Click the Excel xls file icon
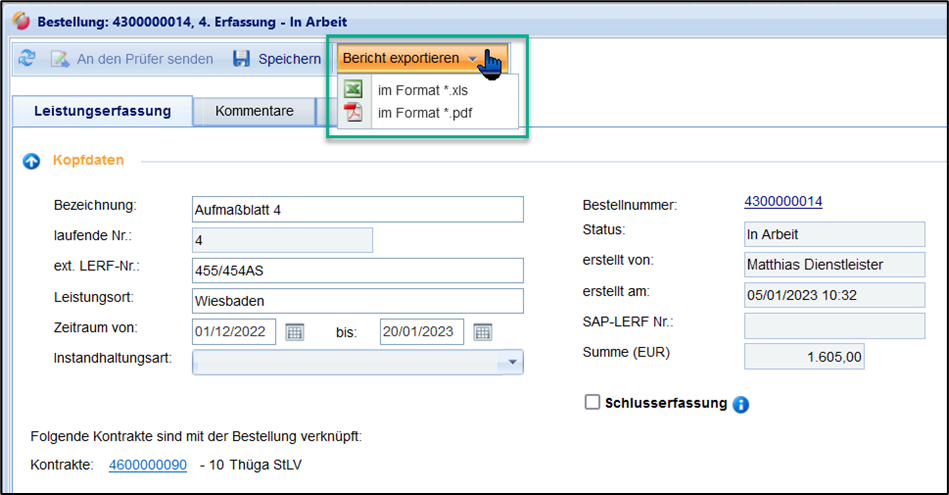The width and height of the screenshot is (949, 495). coord(353,90)
